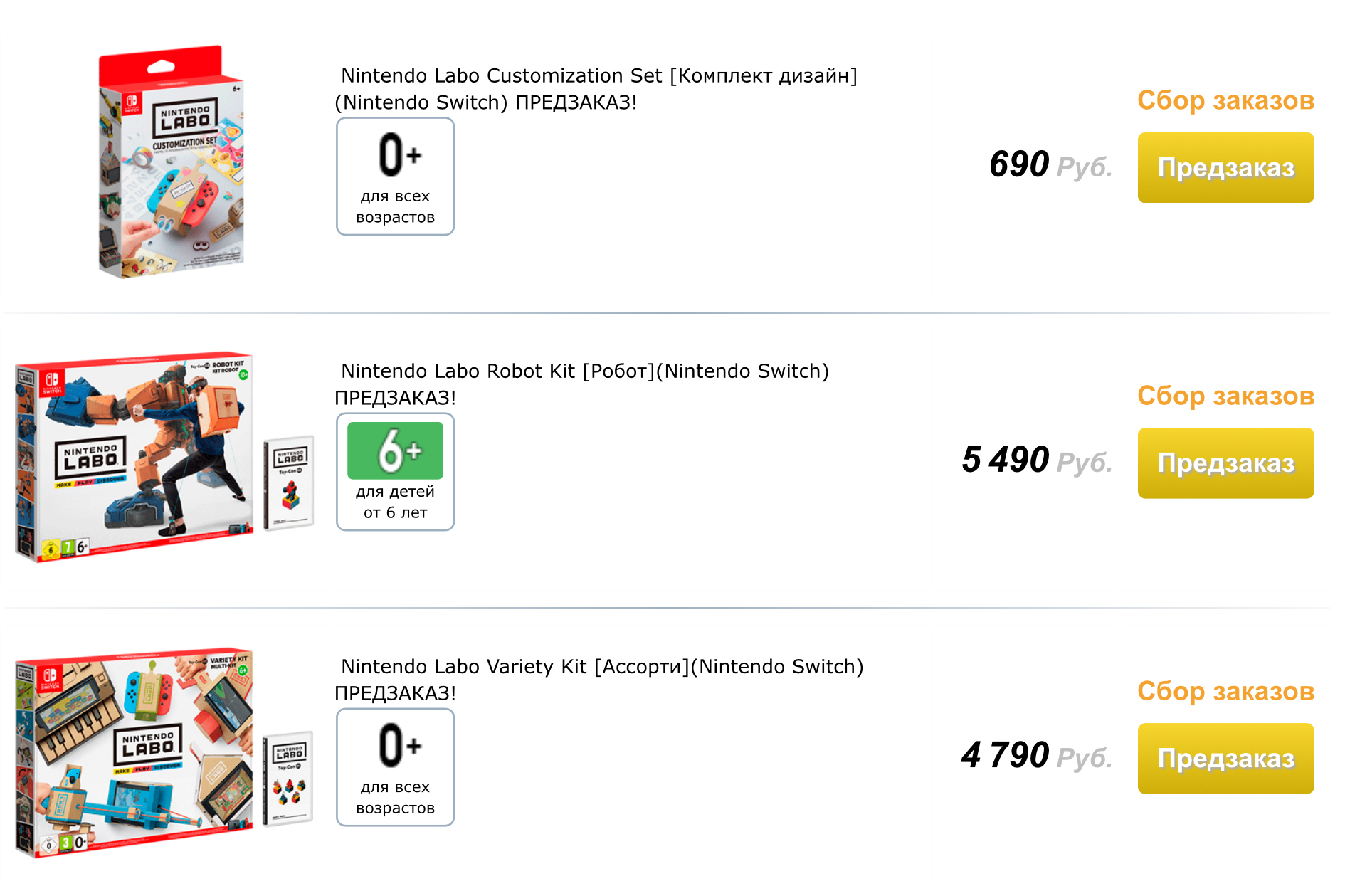
Task: Preorder the Nintendo Labo Variety Kit
Action: point(1225,759)
